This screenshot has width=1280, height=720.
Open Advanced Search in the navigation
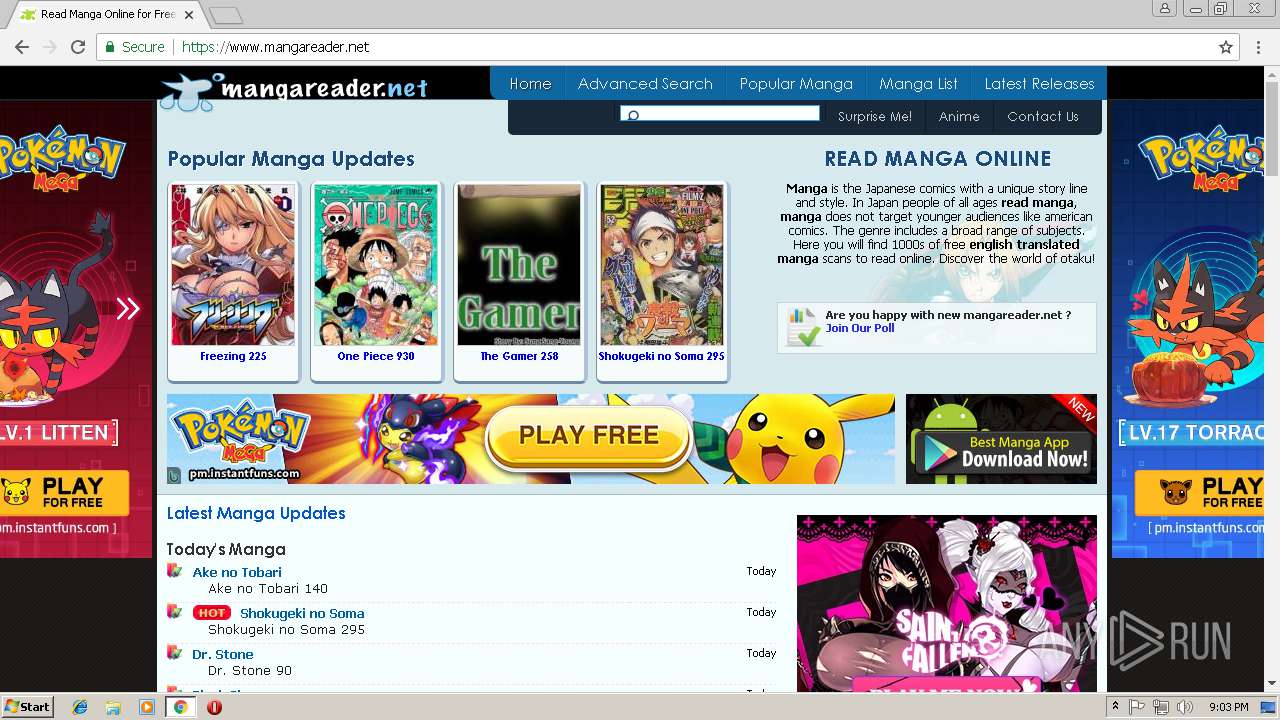click(645, 84)
